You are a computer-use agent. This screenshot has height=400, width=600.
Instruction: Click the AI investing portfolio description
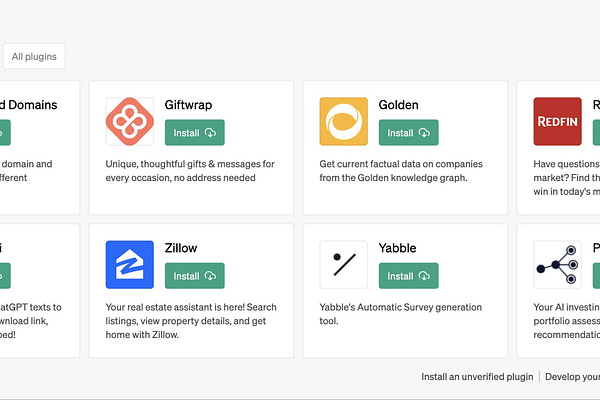point(567,321)
